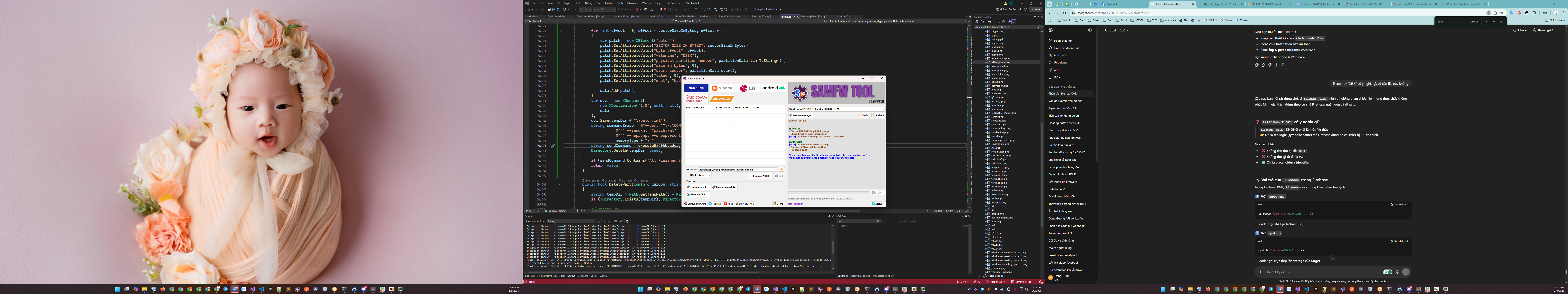Click Application Insights in the toolbar
The width and height of the screenshot is (1568, 294).
[768, 9]
